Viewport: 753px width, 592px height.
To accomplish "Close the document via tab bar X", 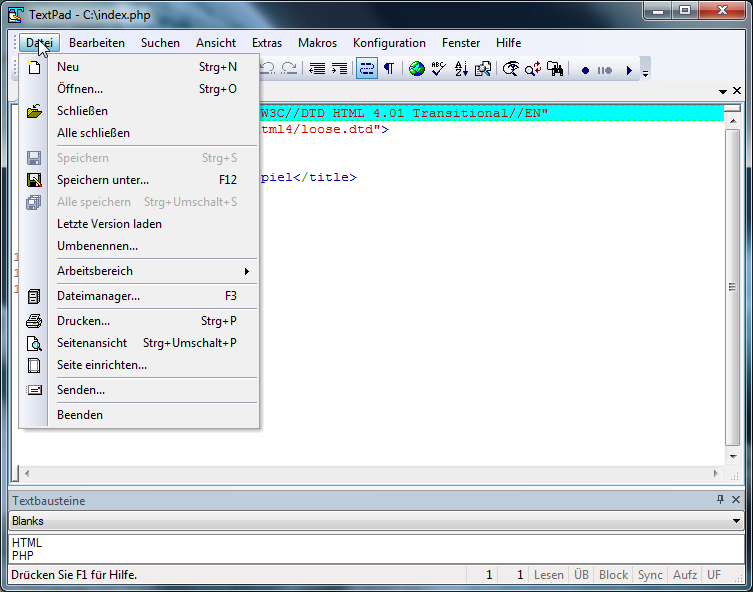I will coord(737,90).
